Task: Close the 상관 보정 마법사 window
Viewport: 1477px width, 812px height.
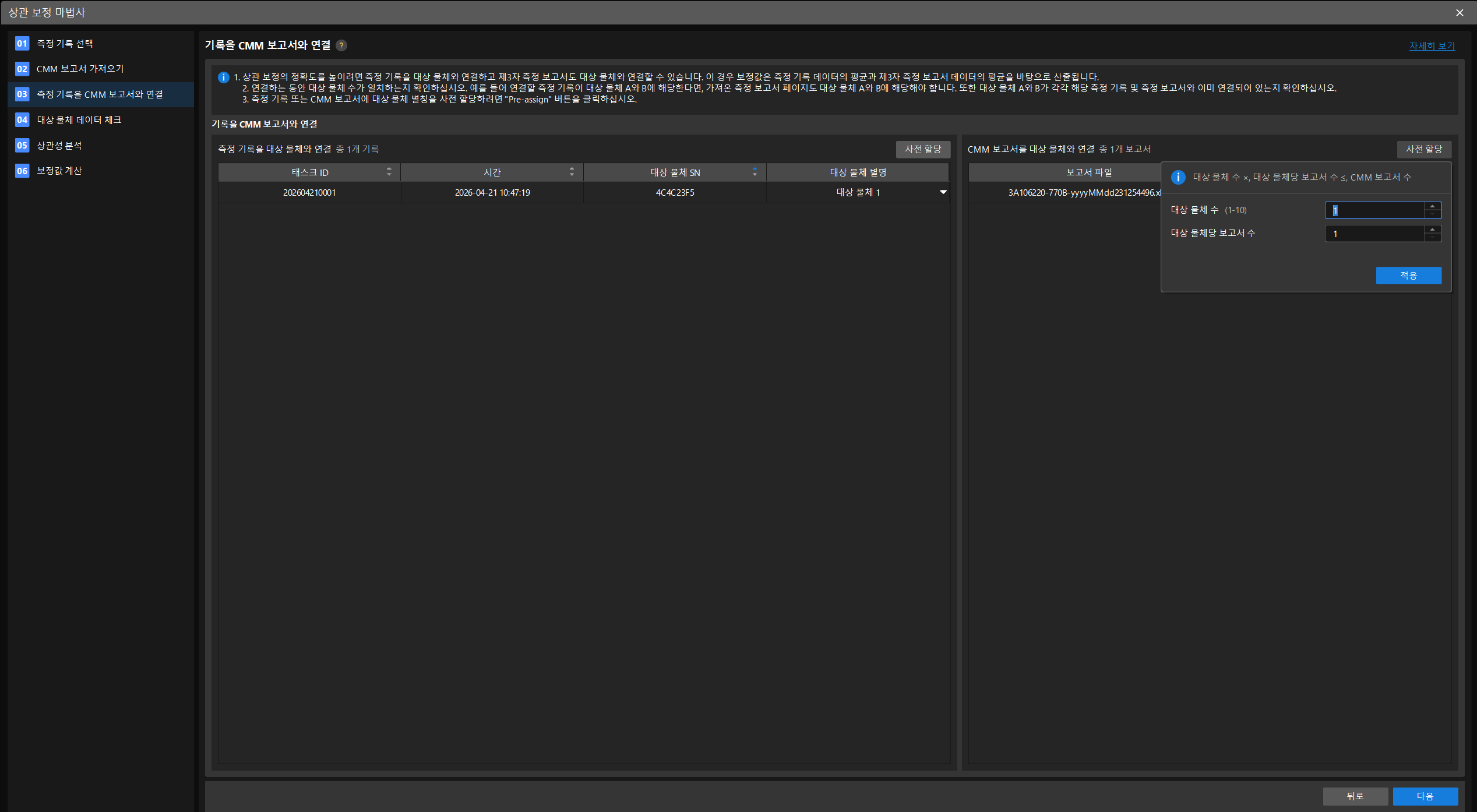Action: pyautogui.click(x=1460, y=13)
